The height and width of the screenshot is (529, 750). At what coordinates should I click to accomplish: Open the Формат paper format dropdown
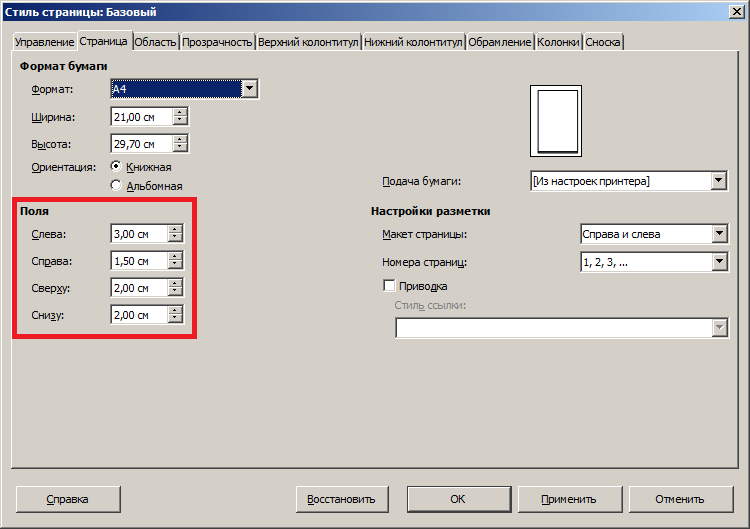click(250, 90)
